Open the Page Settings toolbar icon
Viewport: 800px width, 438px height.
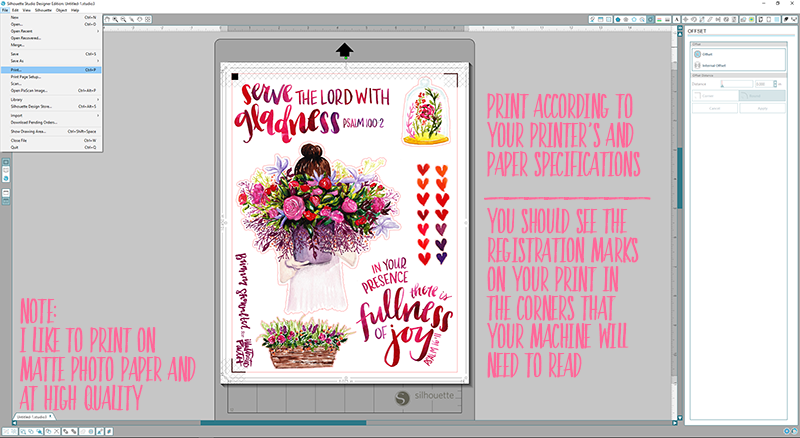[601, 19]
